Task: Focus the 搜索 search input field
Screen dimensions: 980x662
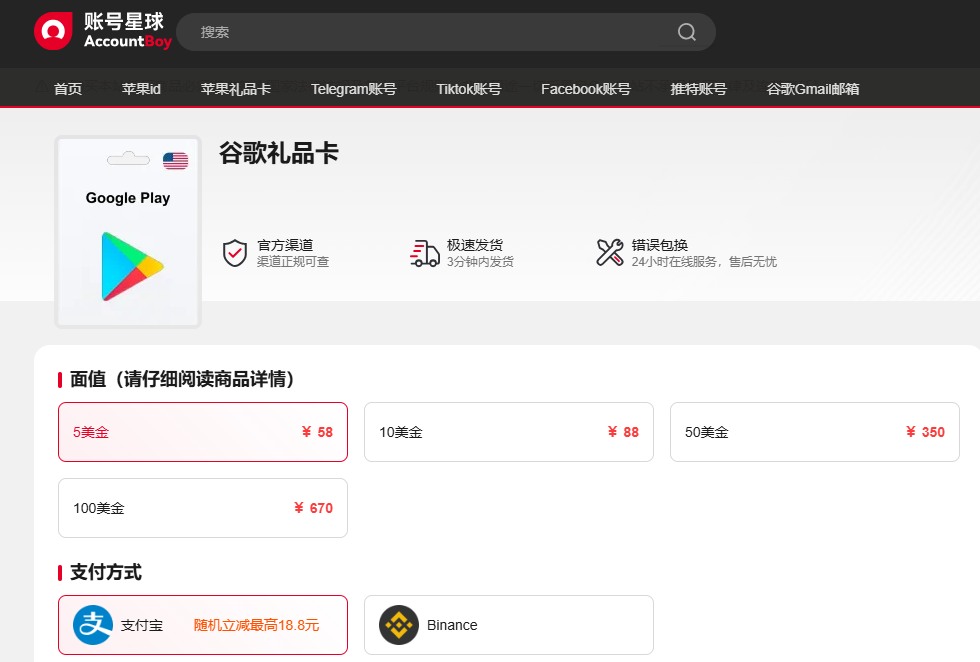Action: [x=446, y=32]
